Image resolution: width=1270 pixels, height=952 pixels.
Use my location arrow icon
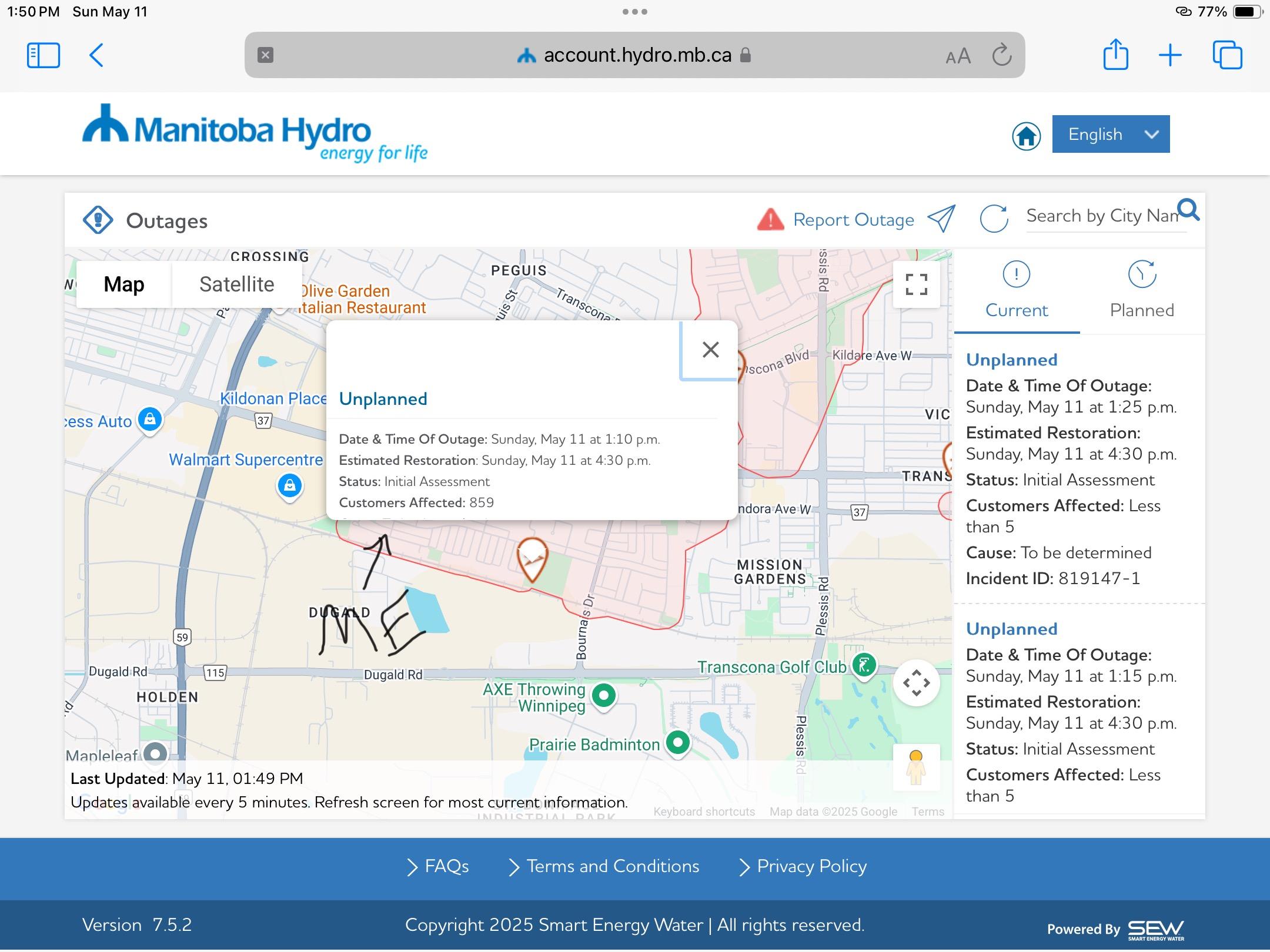pos(941,219)
